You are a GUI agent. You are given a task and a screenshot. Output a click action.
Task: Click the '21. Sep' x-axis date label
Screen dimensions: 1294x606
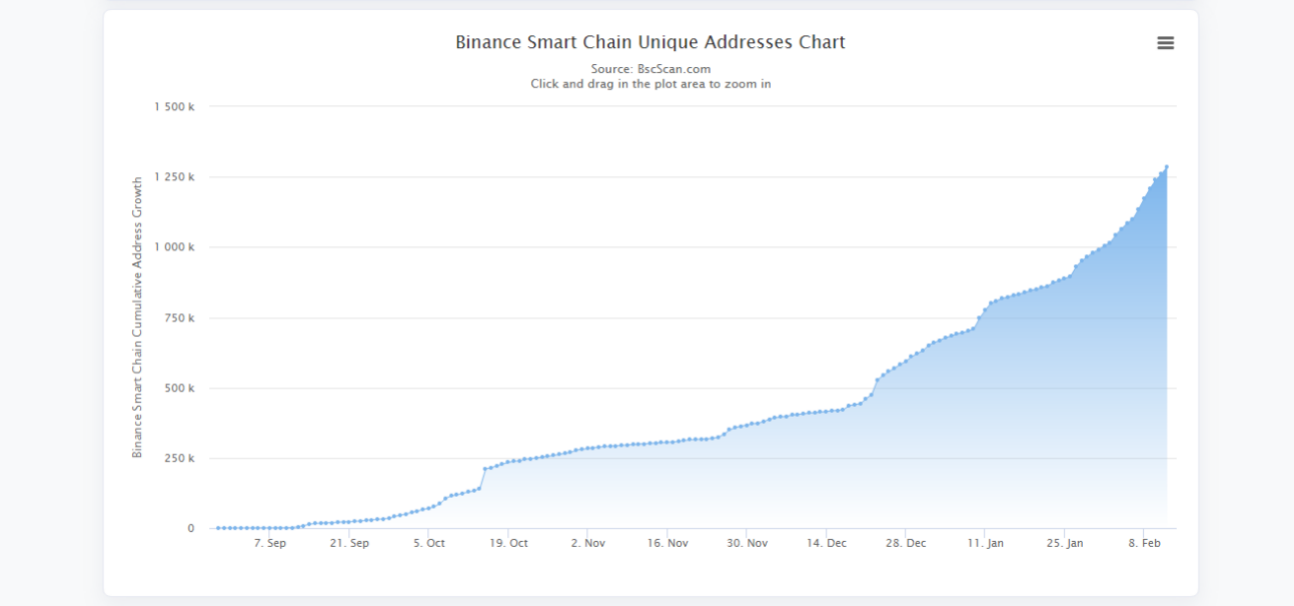pyautogui.click(x=349, y=543)
